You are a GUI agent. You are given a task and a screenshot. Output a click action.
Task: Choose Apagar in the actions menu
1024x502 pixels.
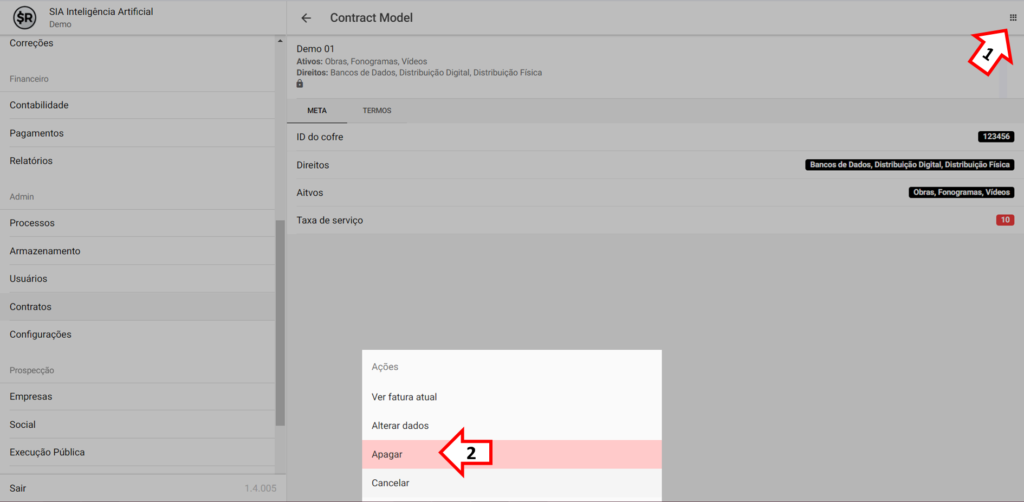(386, 454)
